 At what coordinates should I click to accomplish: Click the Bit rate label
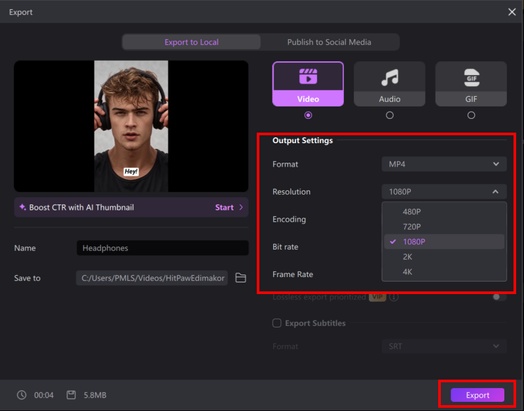coord(285,247)
